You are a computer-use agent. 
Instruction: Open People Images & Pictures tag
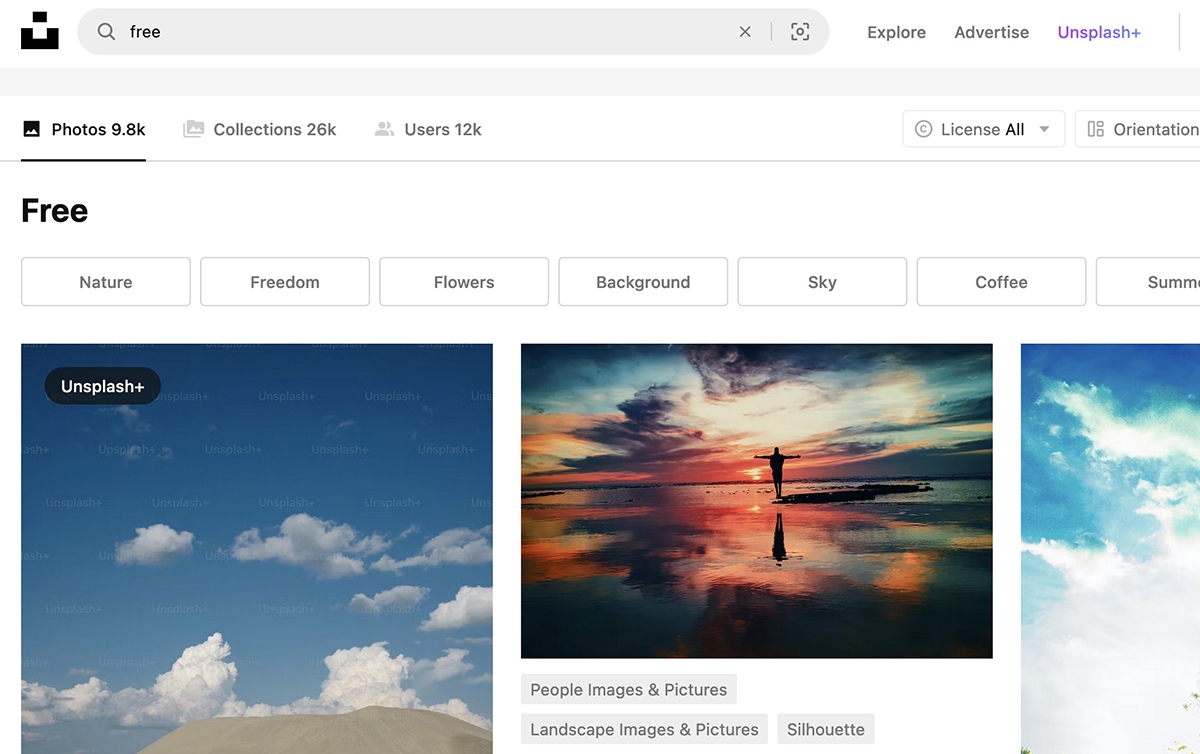(x=629, y=690)
